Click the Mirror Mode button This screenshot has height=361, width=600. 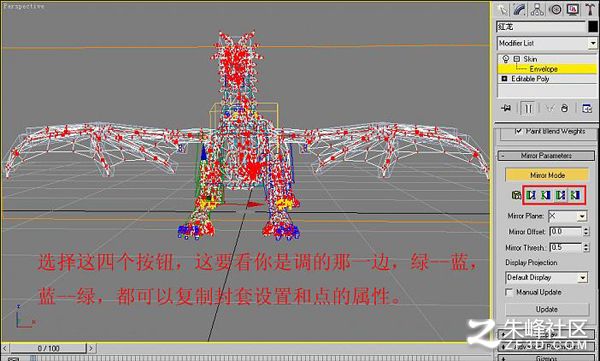click(x=547, y=175)
